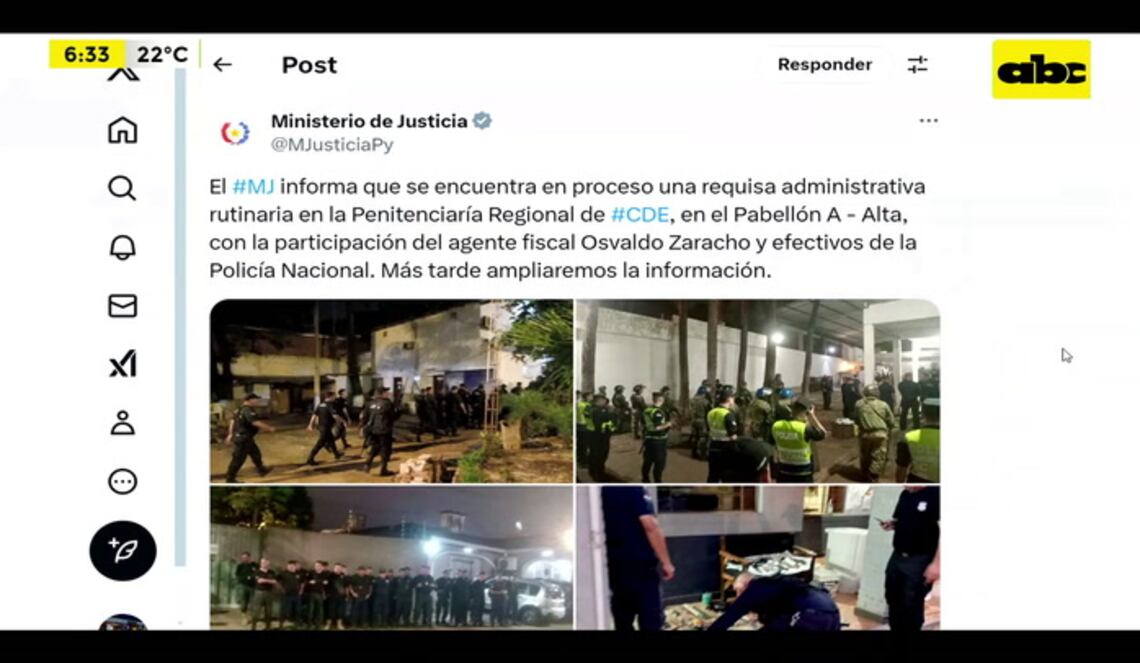Click the left sidebar vertical scrollbar
Image resolution: width=1140 pixels, height=663 pixels.
point(180,316)
